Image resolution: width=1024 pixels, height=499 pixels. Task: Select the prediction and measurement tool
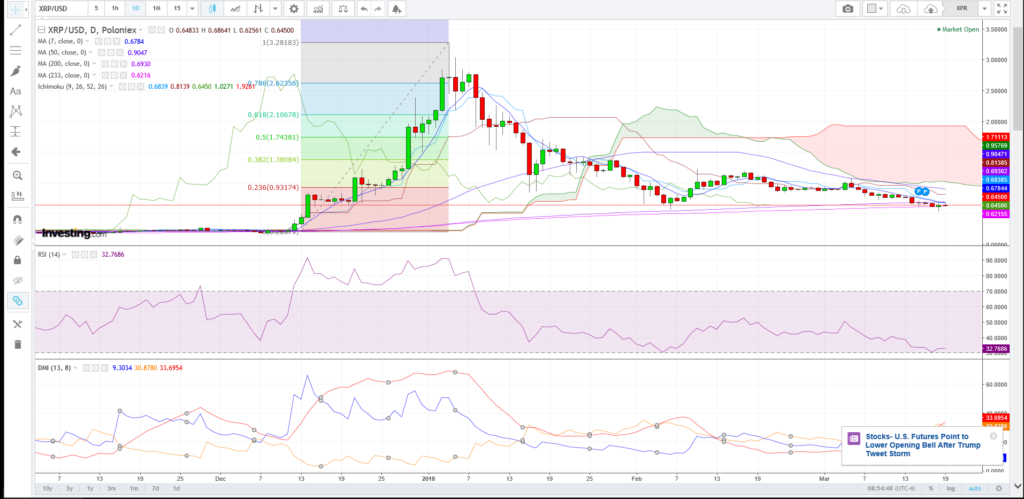point(17,131)
